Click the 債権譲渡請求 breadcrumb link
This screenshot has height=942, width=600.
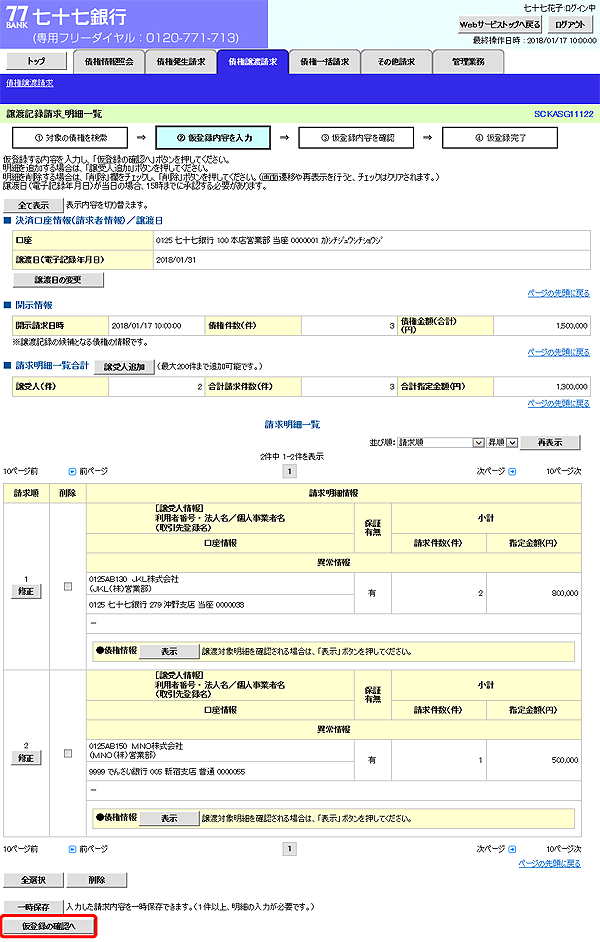29,83
